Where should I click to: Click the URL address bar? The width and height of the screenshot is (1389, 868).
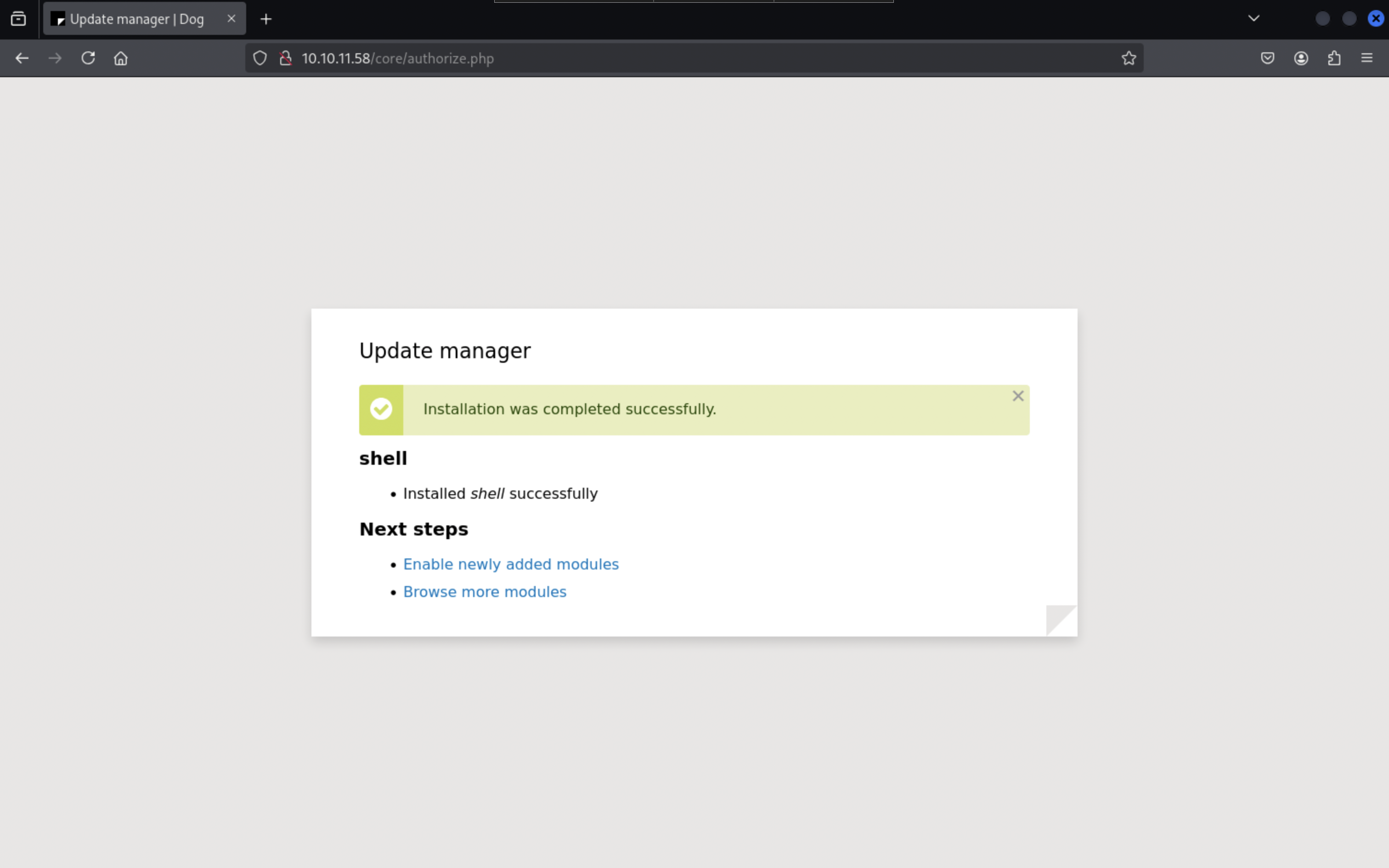click(689, 58)
